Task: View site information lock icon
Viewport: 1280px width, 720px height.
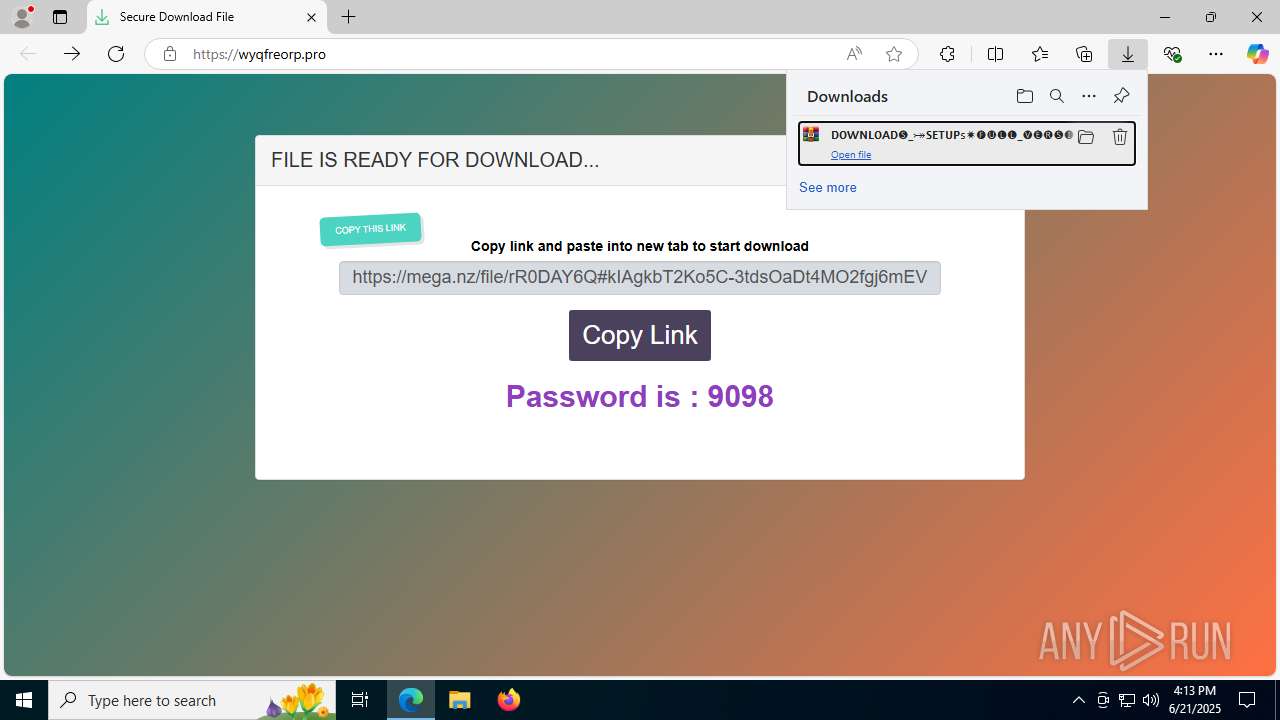Action: click(x=170, y=54)
